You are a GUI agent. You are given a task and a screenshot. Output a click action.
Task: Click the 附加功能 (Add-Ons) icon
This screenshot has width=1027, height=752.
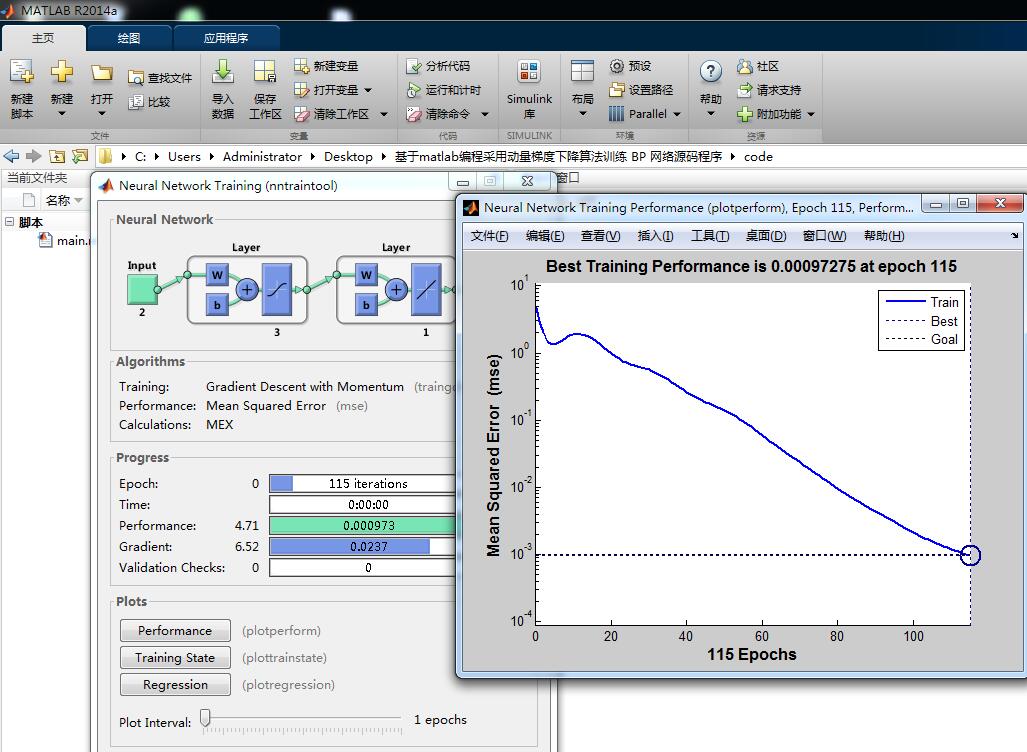point(745,114)
